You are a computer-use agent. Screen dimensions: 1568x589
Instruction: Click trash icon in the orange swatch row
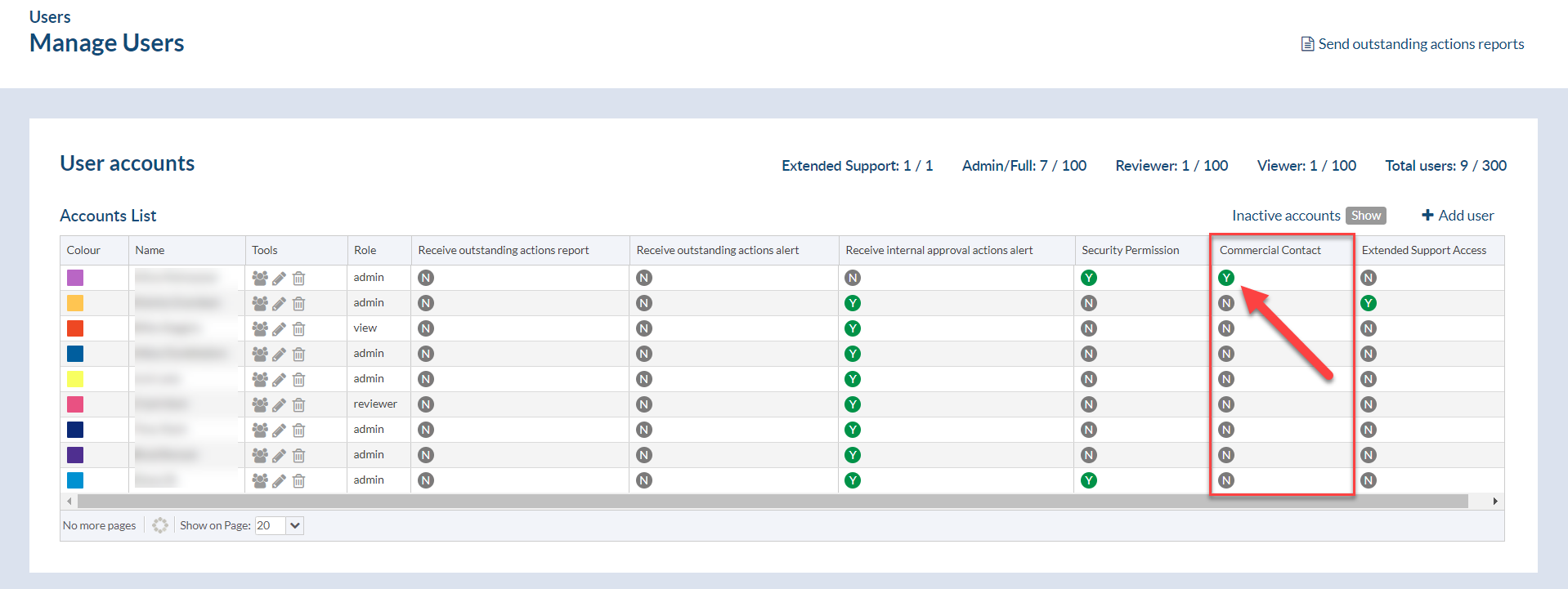click(x=298, y=304)
